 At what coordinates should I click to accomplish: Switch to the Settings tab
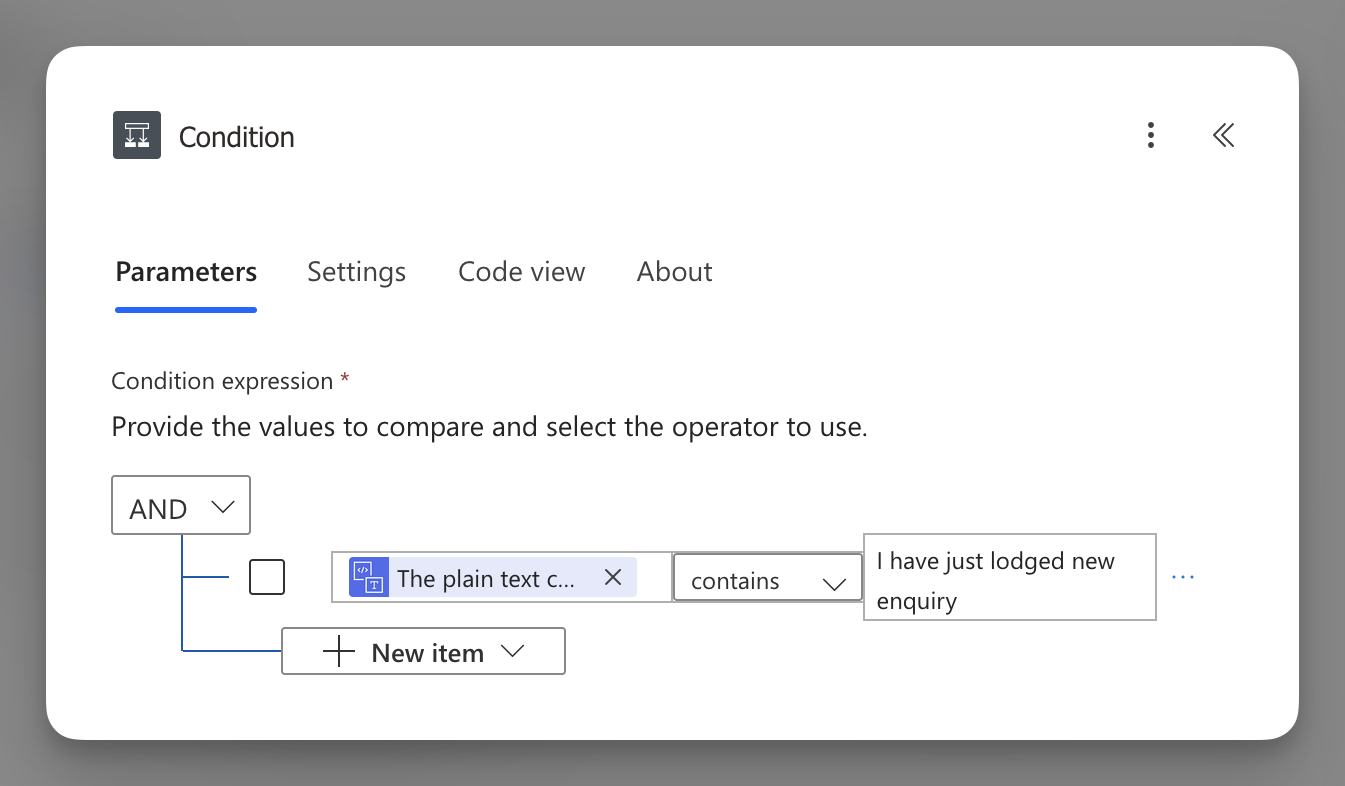coord(356,272)
